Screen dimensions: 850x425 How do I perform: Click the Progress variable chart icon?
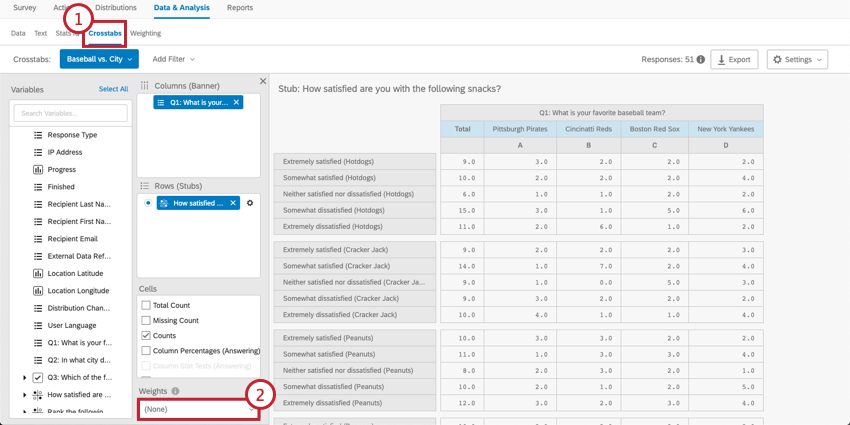tap(38, 170)
